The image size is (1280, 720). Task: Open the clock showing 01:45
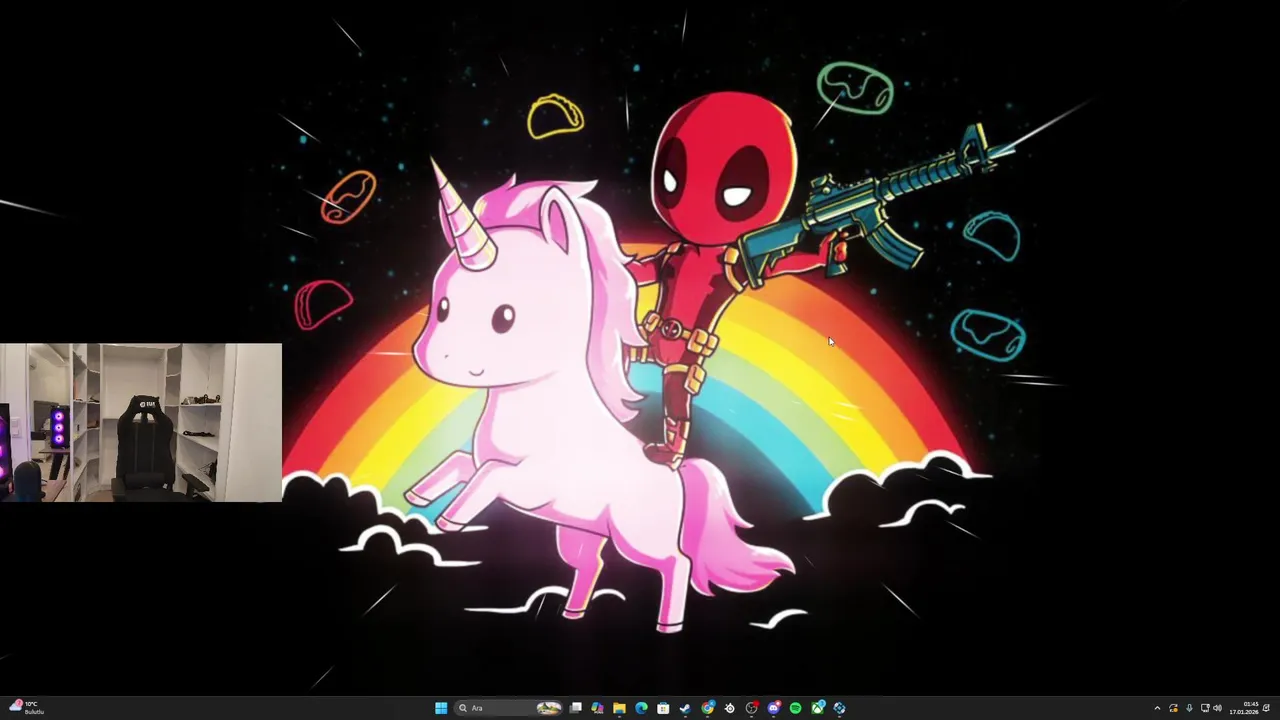1245,708
